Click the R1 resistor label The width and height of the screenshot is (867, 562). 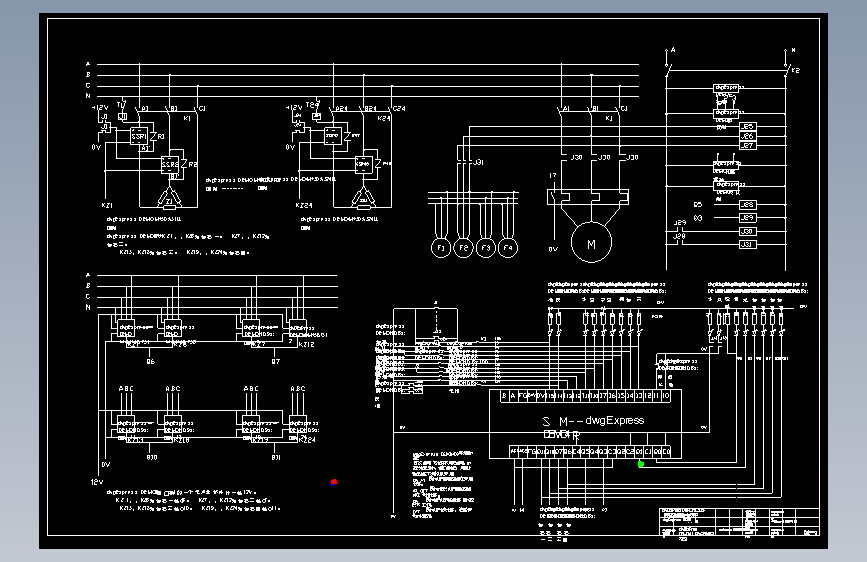[161, 136]
